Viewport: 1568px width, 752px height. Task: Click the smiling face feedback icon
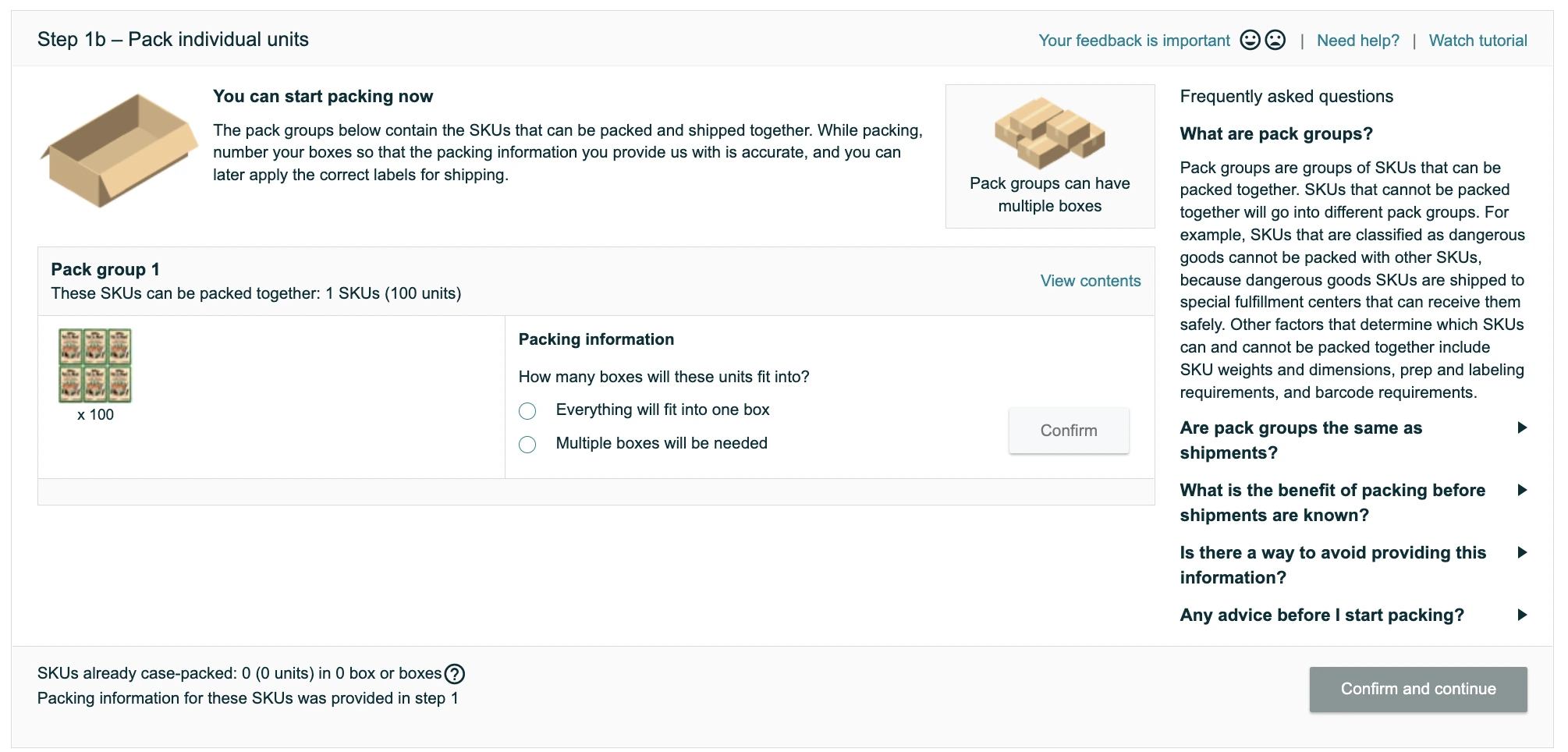(x=1252, y=41)
